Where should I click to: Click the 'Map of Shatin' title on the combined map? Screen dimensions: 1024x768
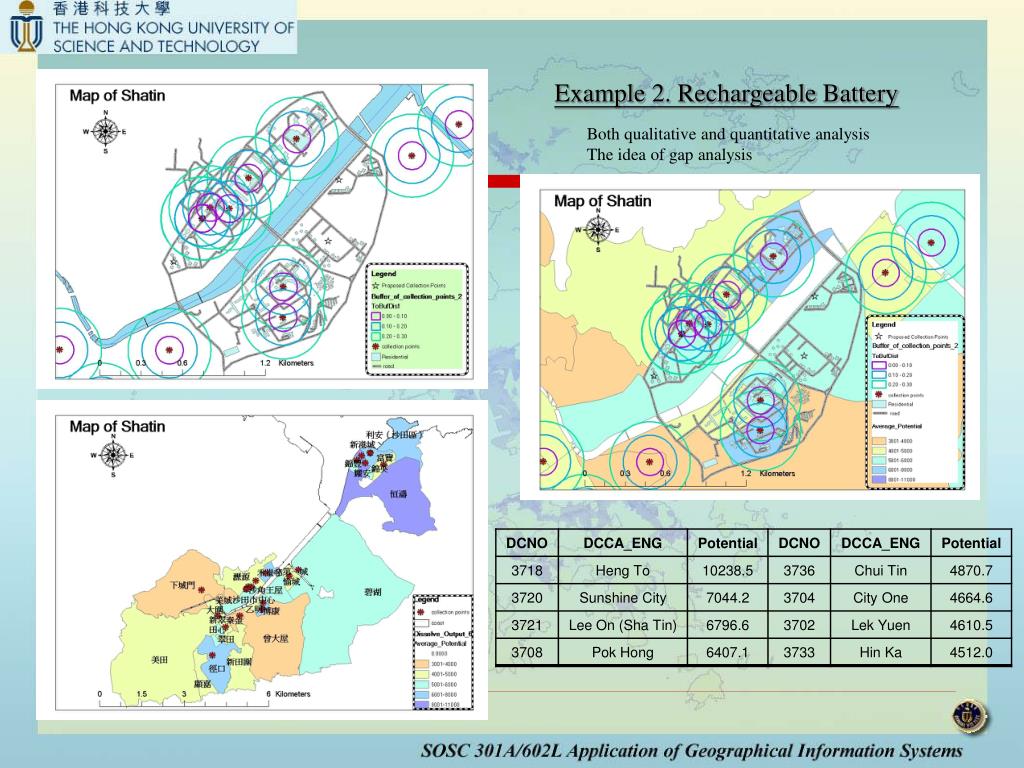tap(602, 201)
